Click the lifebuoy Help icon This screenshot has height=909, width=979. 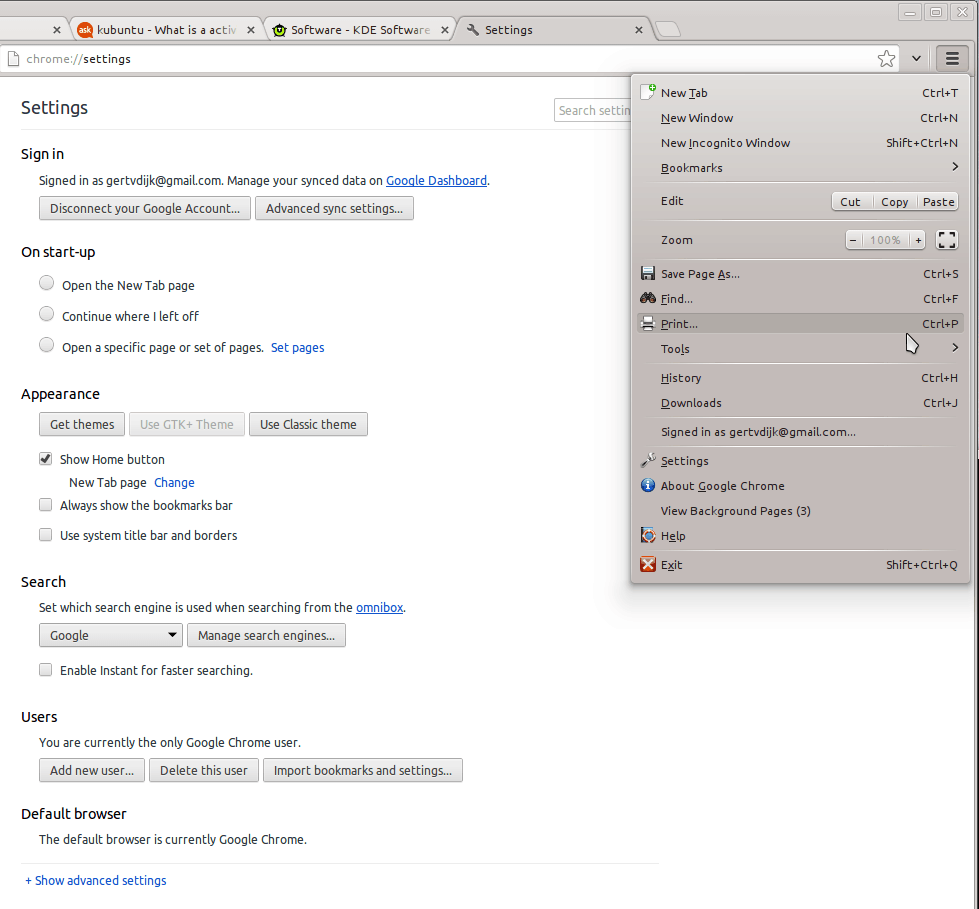[648, 535]
